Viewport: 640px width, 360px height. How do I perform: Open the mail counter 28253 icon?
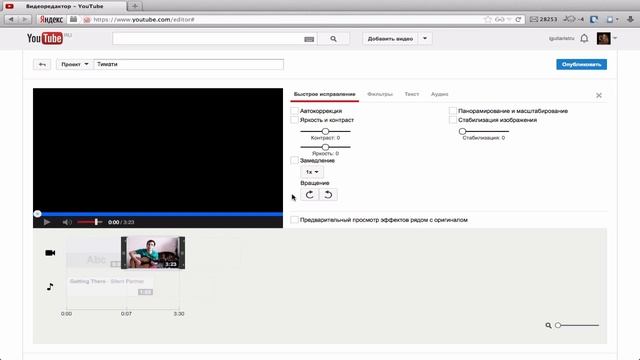543,19
